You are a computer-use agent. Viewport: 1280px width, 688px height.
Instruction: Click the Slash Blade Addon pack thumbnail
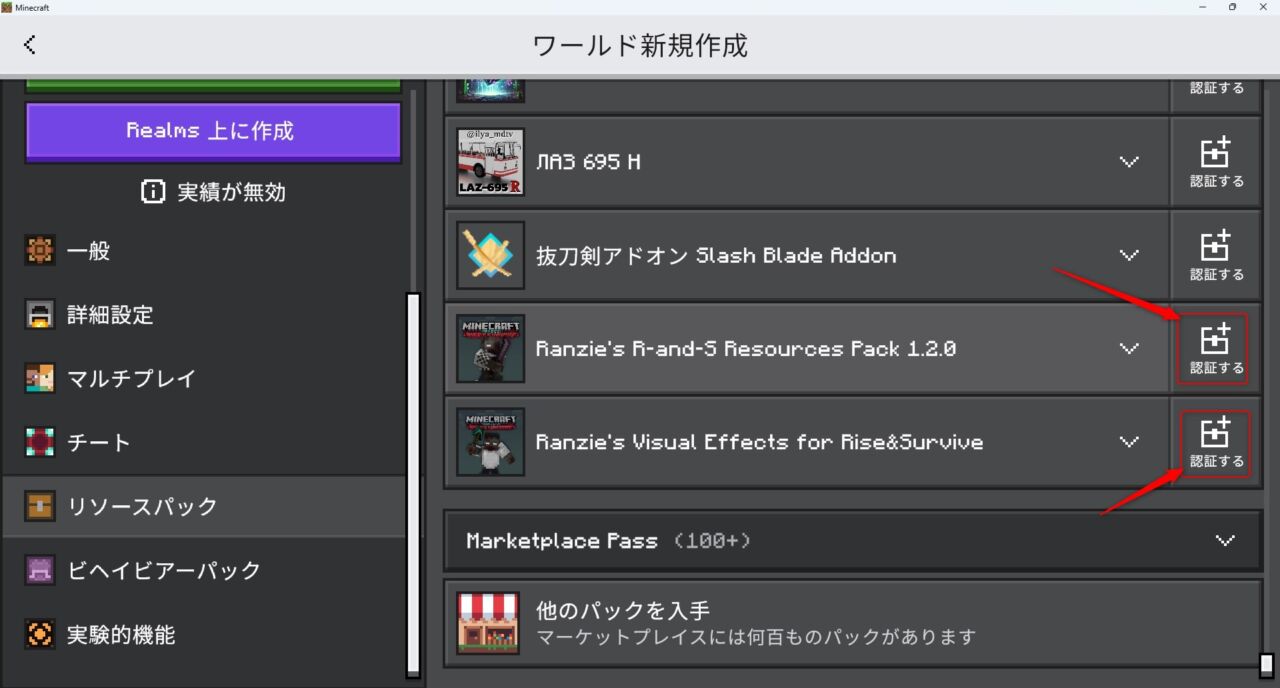[491, 255]
